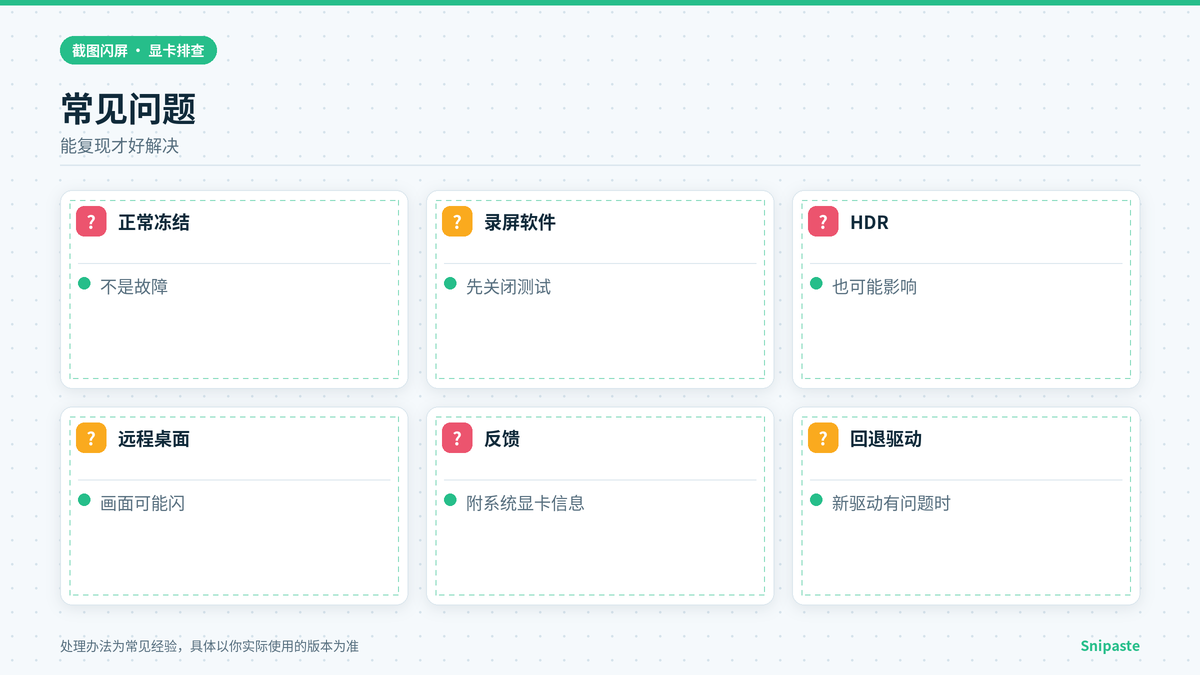Click the question icon beside 反馈

click(x=457, y=438)
